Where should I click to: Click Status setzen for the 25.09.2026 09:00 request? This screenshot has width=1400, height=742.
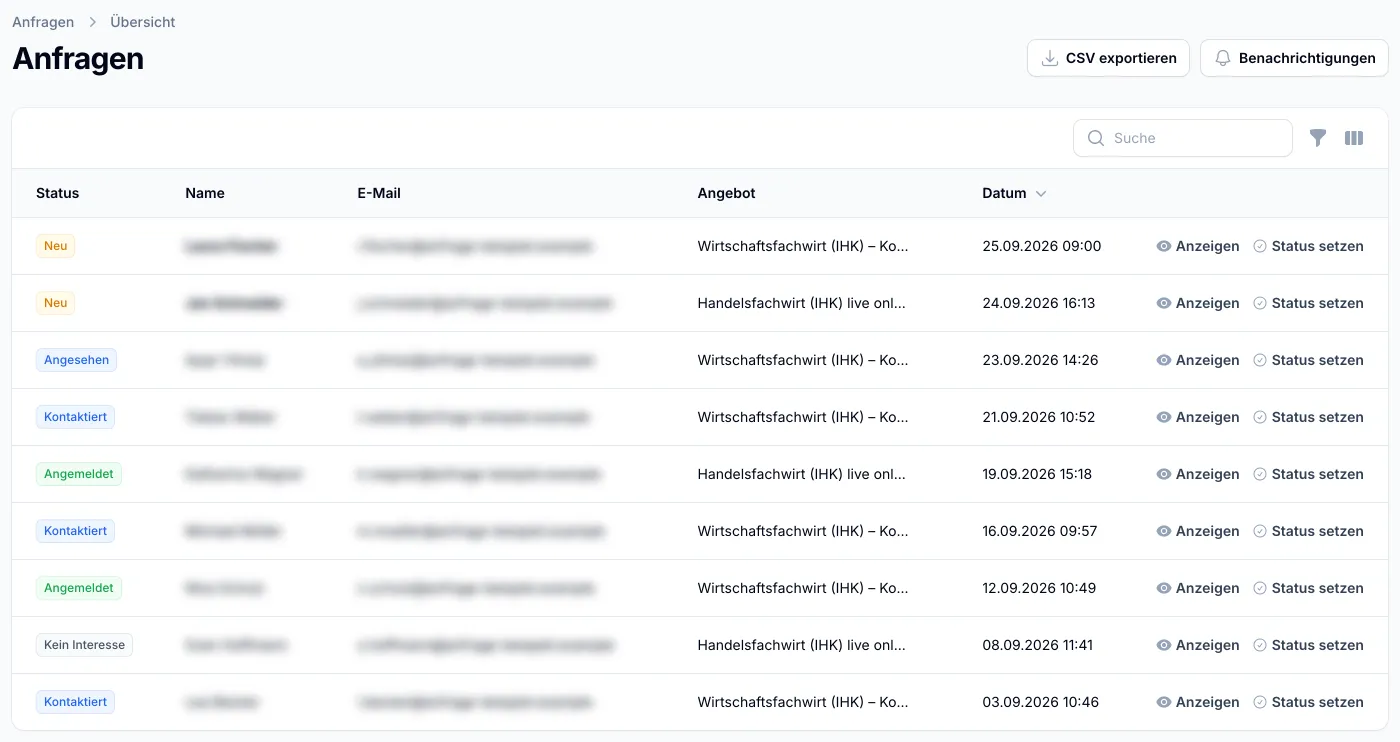point(1309,246)
